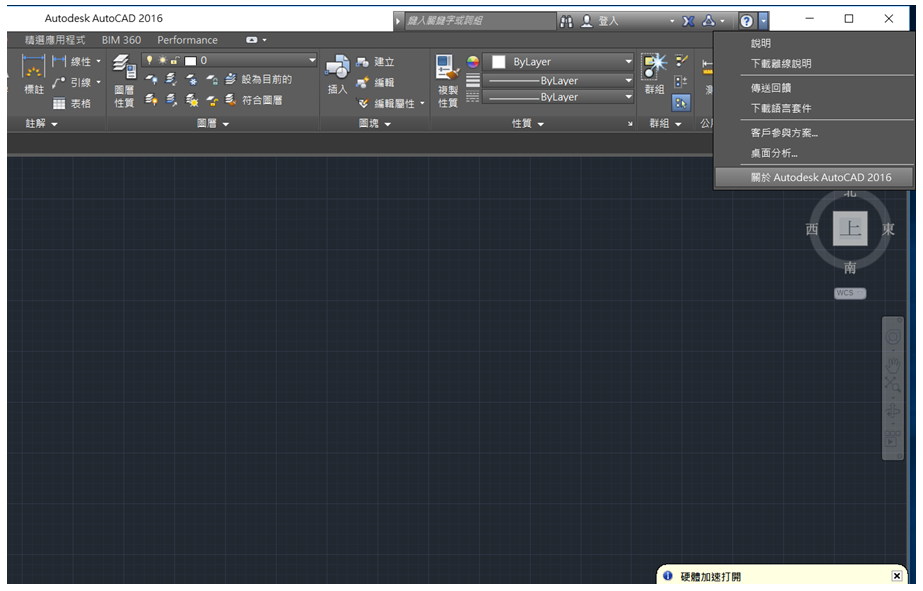Click the help menu dropdown arrow
This screenshot has width=923, height=591.
[x=763, y=21]
